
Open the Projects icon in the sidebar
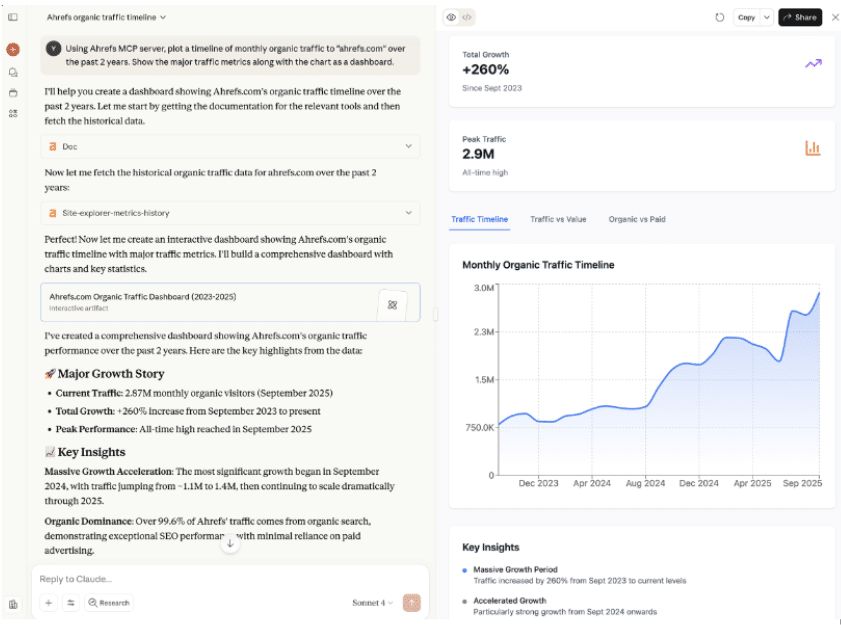[x=12, y=93]
